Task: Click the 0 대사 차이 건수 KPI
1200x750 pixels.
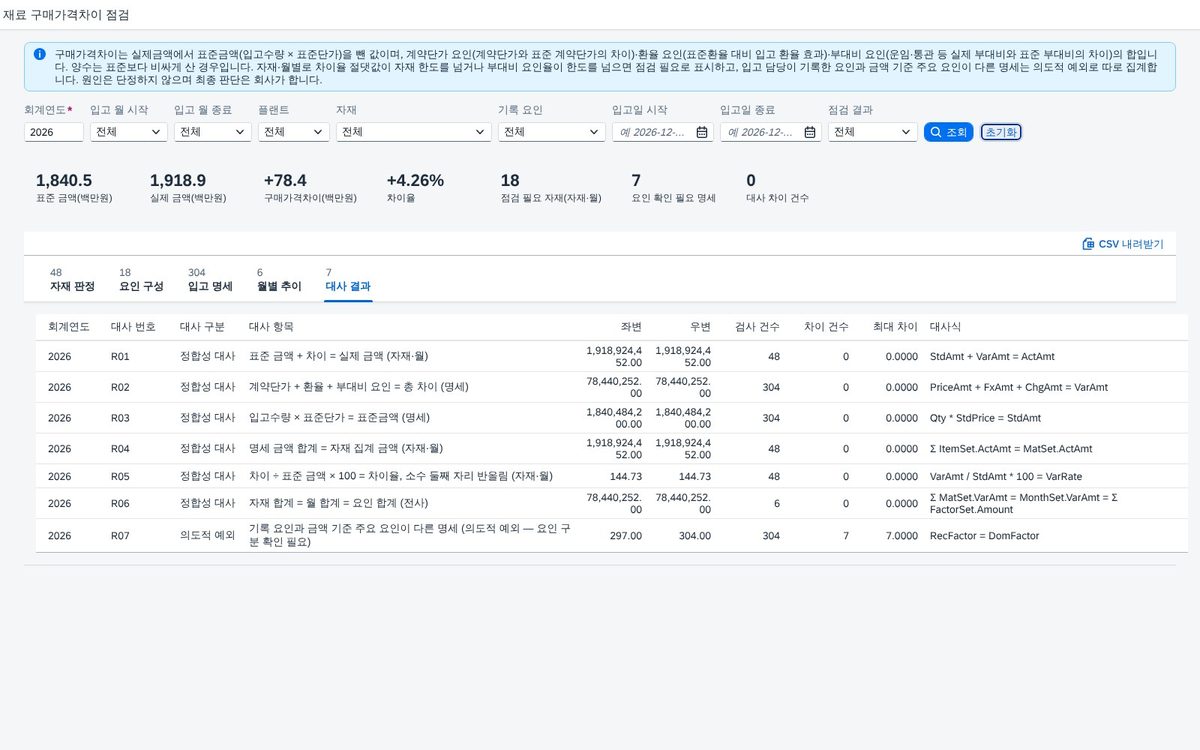Action: tap(777, 187)
